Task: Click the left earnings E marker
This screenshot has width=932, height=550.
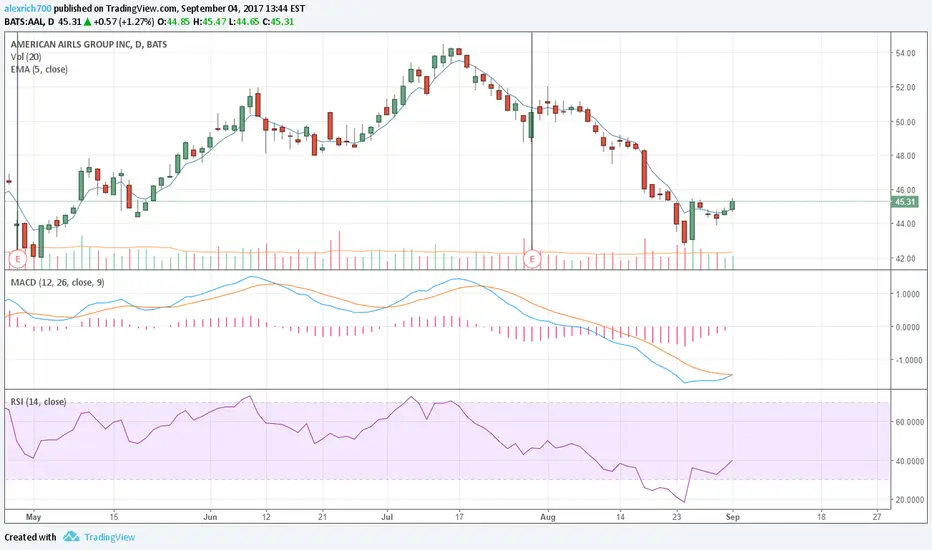Action: tap(18, 259)
